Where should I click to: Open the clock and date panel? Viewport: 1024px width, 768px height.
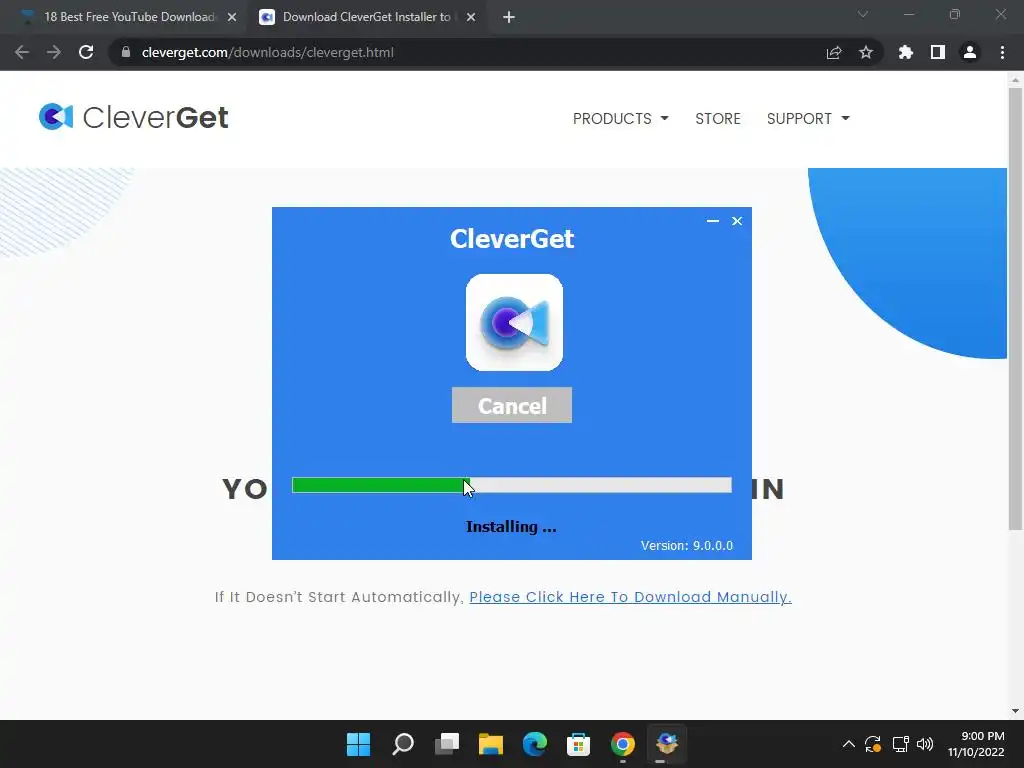click(976, 744)
